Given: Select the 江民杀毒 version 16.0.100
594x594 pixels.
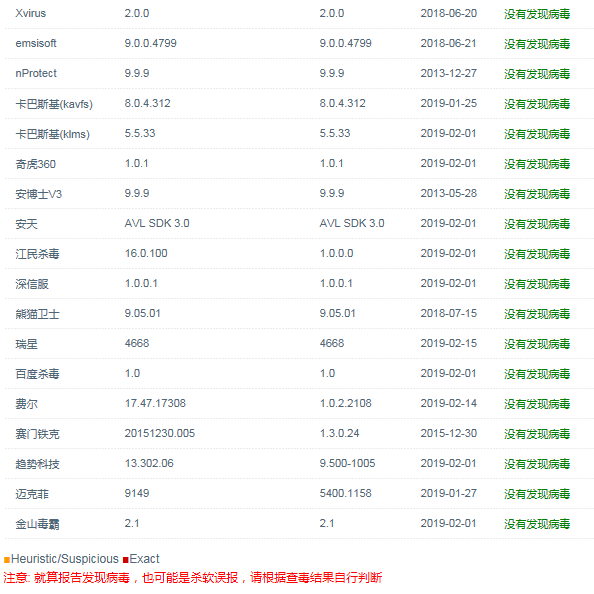Looking at the screenshot, I should (x=146, y=253).
